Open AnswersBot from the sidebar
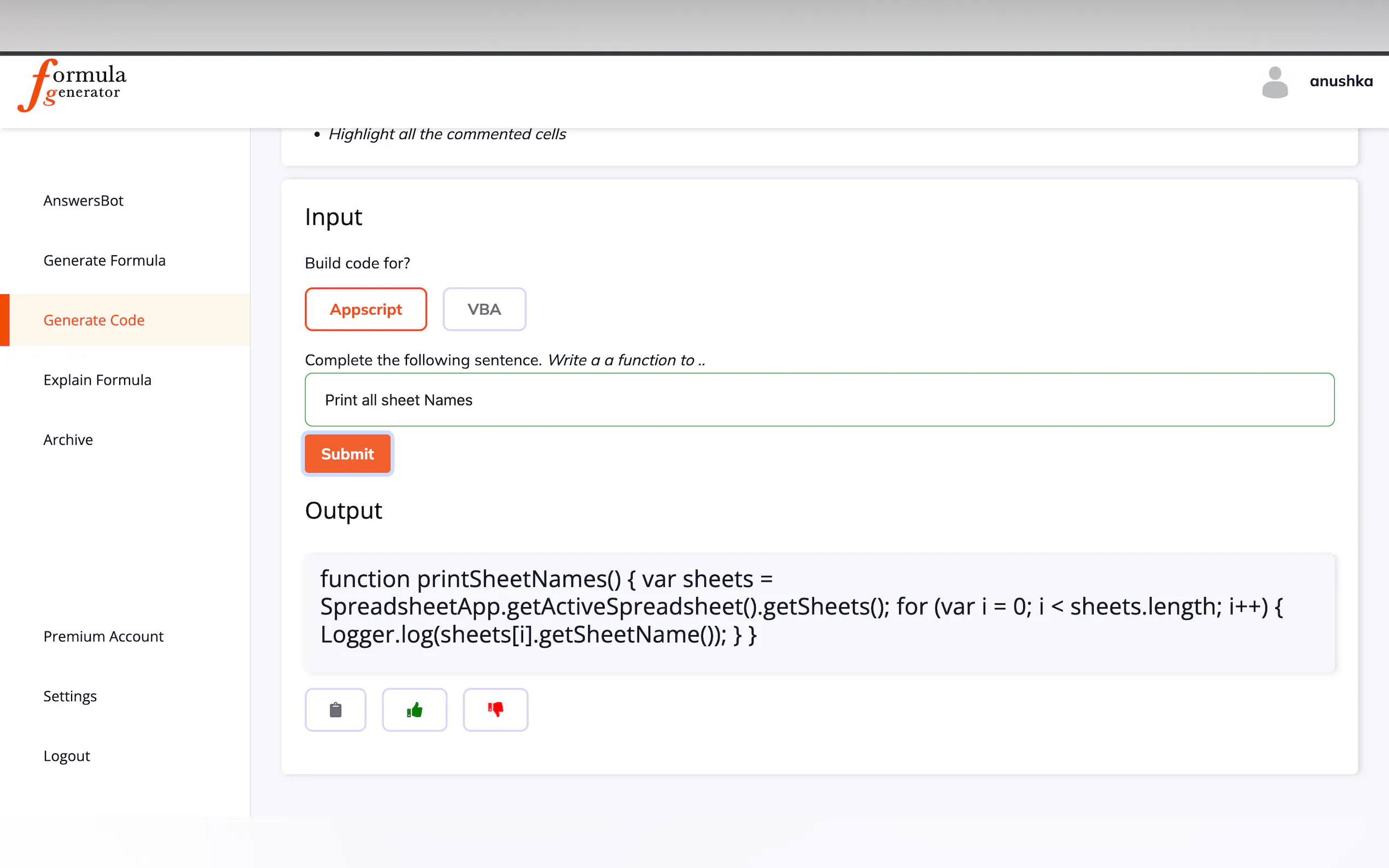 pyautogui.click(x=83, y=201)
